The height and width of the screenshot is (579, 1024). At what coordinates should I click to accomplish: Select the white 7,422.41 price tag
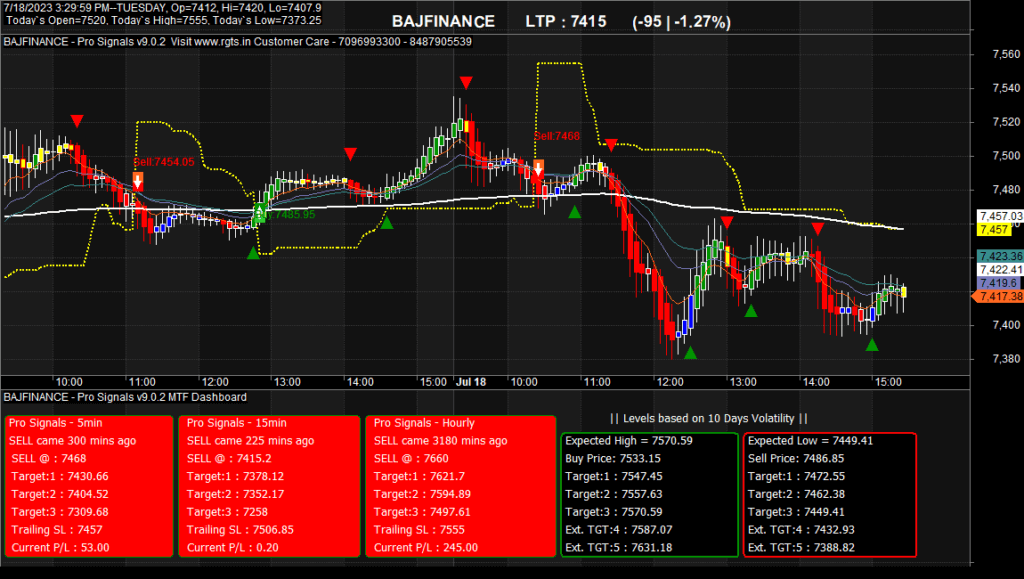pyautogui.click(x=1000, y=270)
